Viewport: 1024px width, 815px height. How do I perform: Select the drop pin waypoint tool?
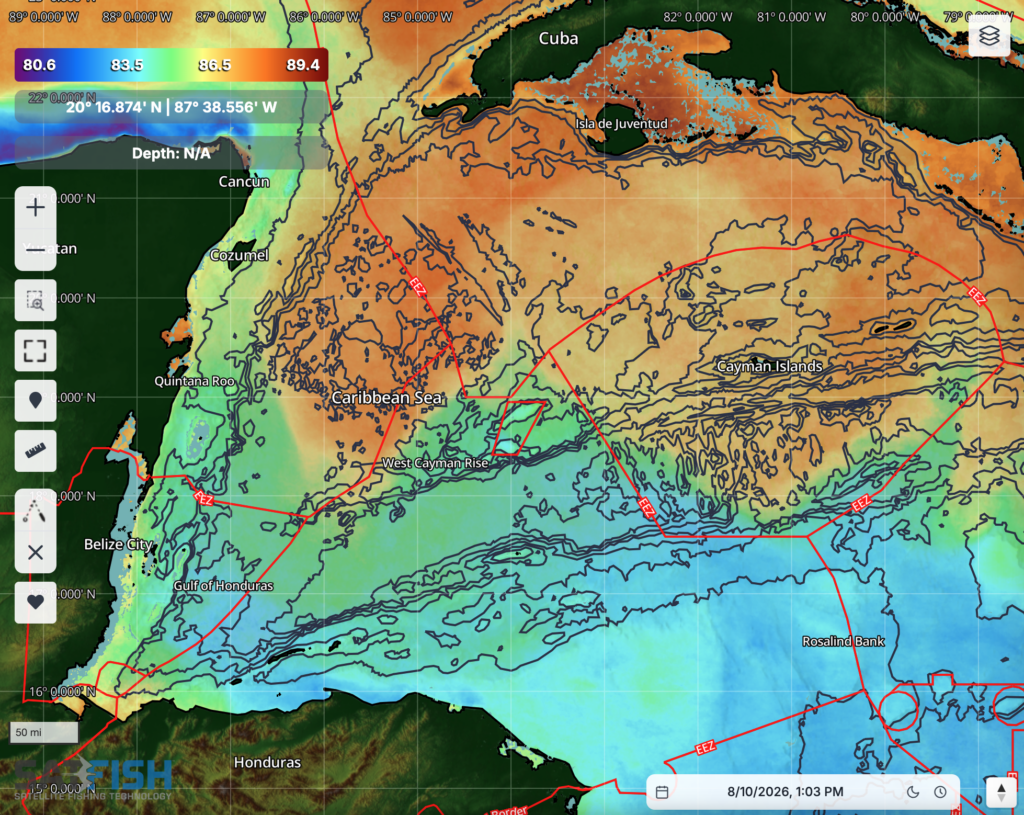click(35, 400)
